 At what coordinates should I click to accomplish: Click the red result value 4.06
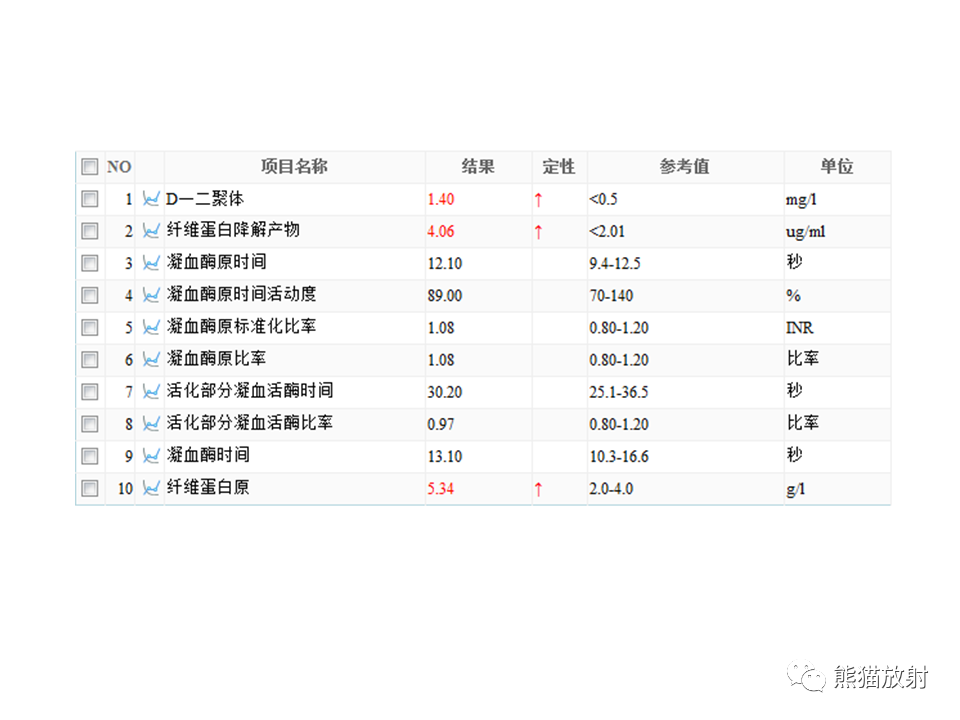(x=441, y=231)
